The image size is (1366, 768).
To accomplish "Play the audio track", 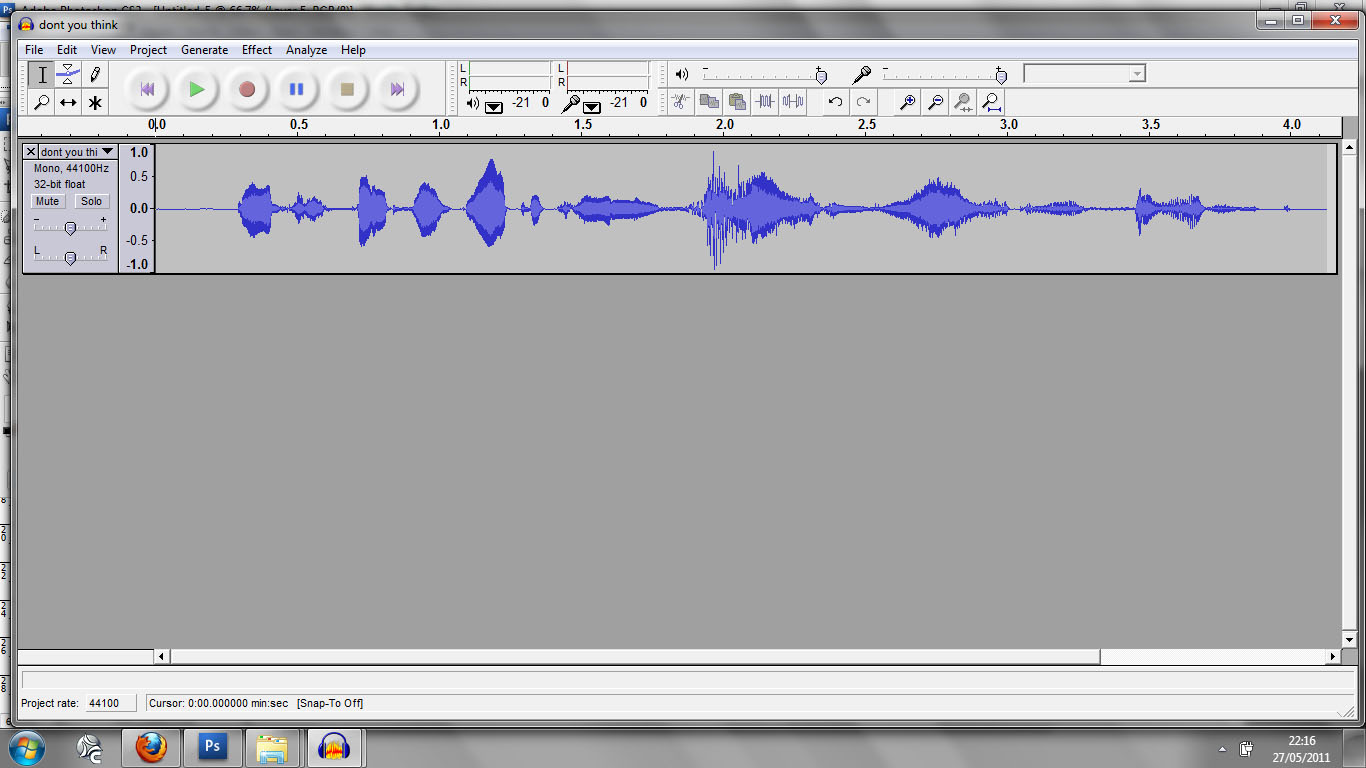I will point(197,89).
